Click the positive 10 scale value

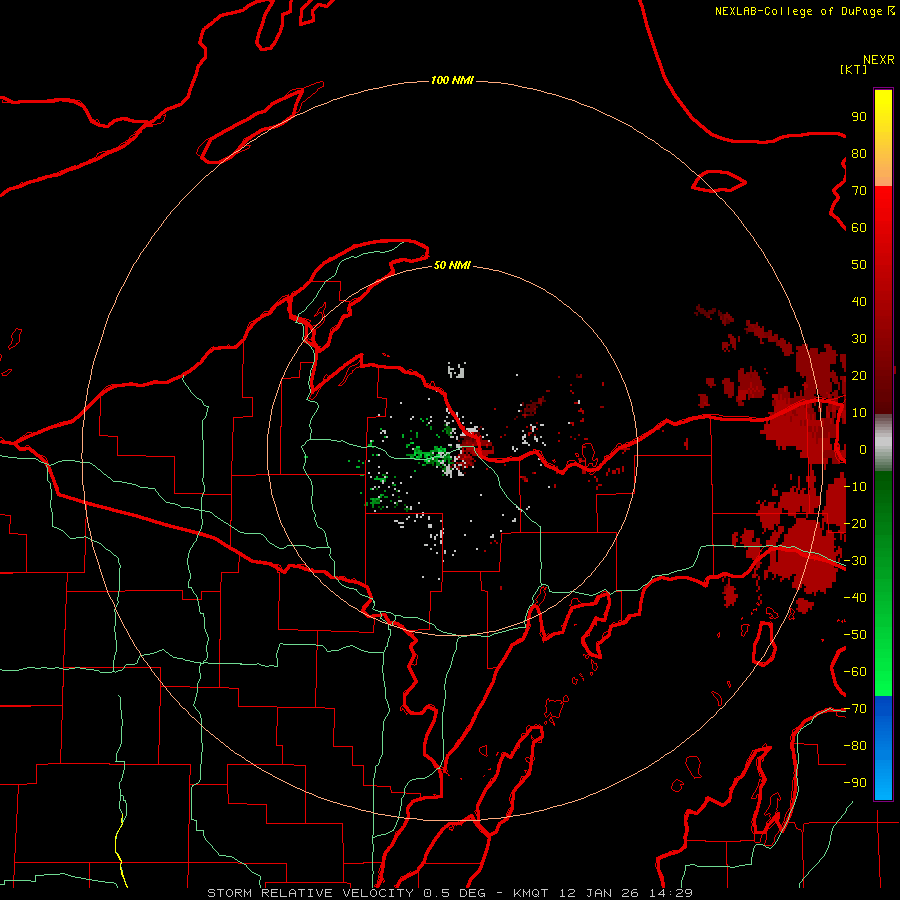(859, 413)
